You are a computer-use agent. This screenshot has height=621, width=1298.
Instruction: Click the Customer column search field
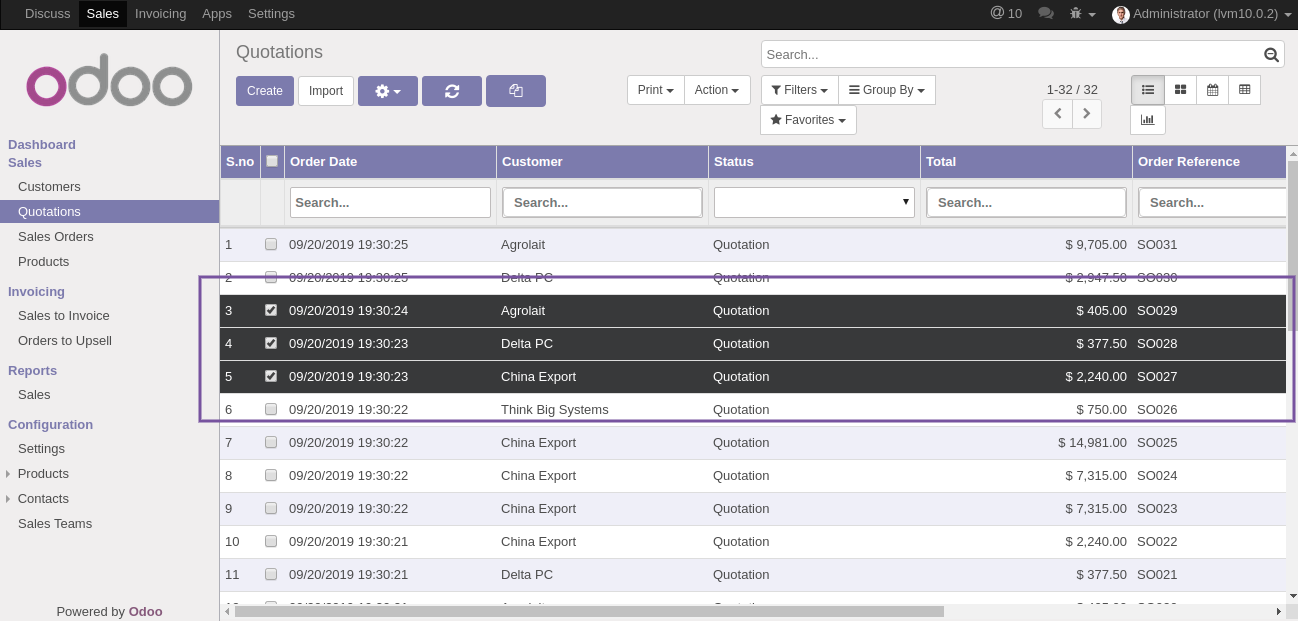[x=602, y=202]
